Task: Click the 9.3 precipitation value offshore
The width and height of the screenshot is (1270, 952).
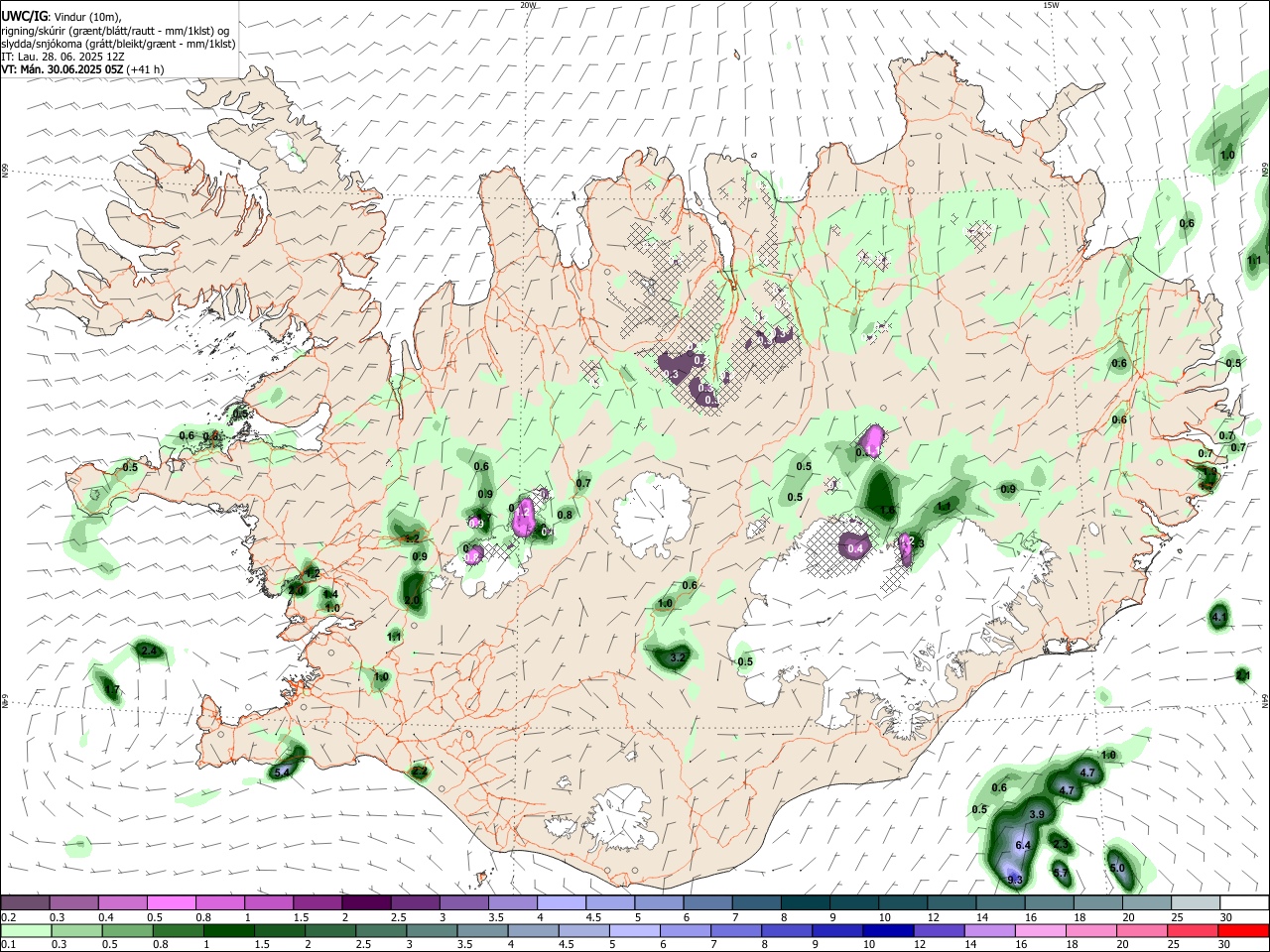Action: (1014, 880)
